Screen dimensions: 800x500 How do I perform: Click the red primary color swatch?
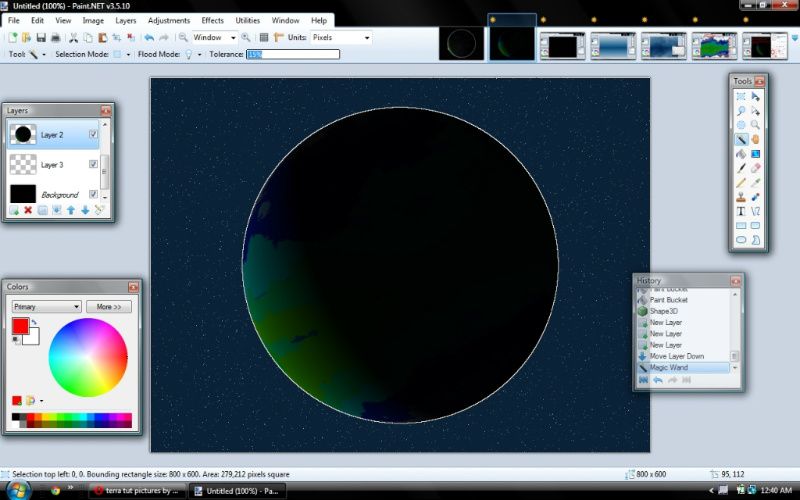(20, 326)
